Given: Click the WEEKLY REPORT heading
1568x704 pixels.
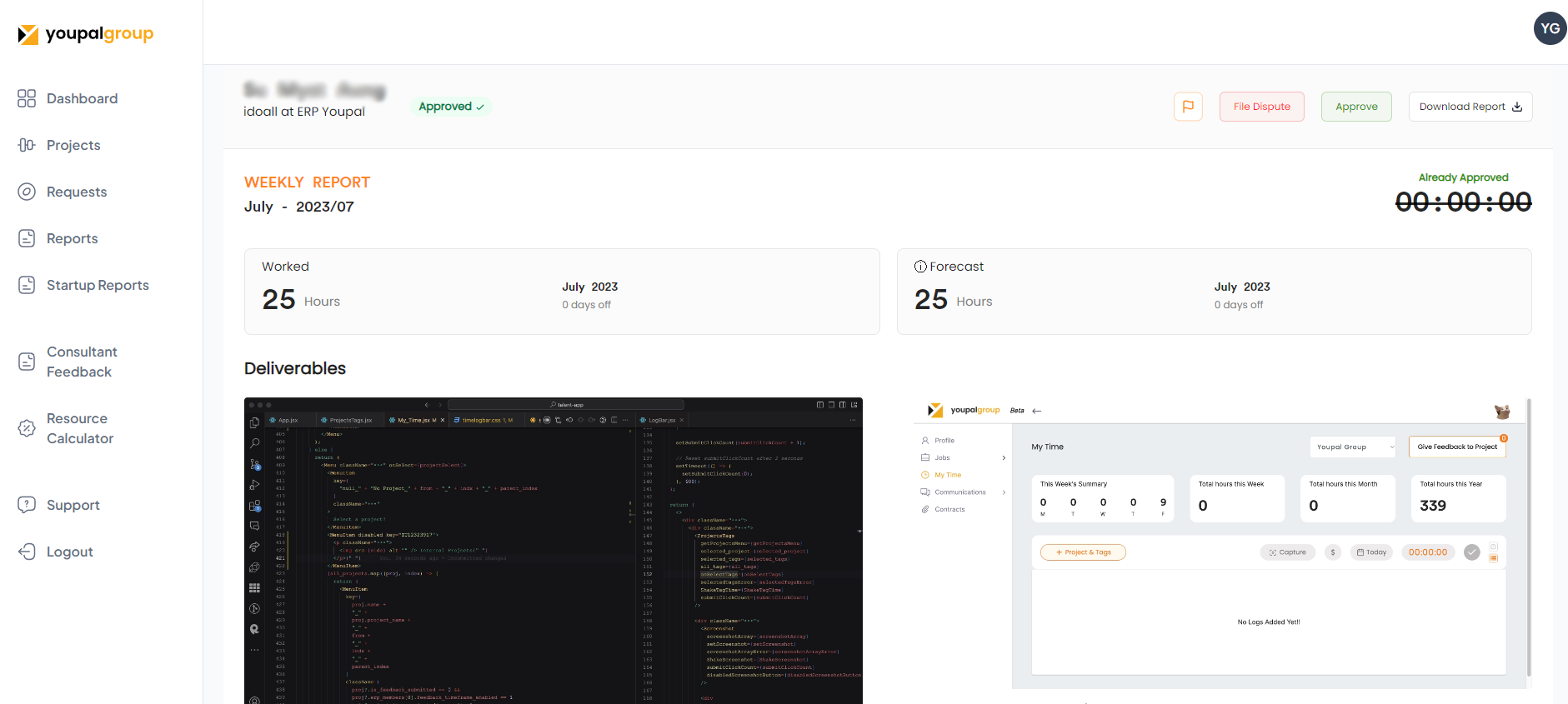Looking at the screenshot, I should [307, 182].
